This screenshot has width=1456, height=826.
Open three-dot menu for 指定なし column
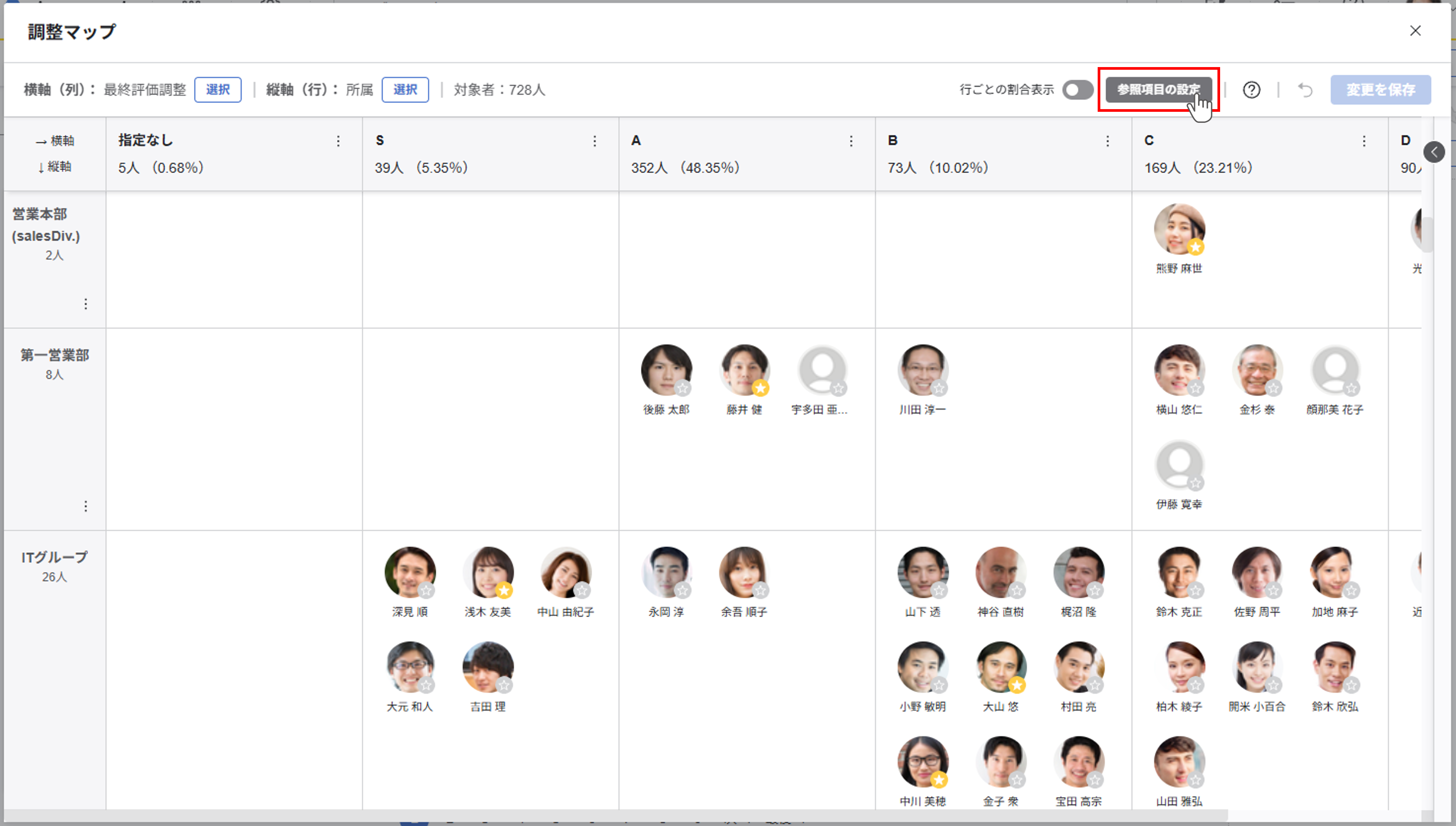(x=338, y=141)
